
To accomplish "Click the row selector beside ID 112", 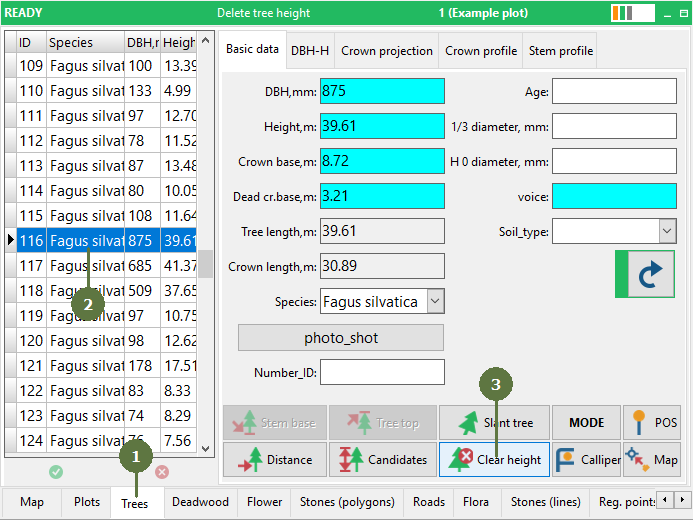I will (x=11, y=141).
